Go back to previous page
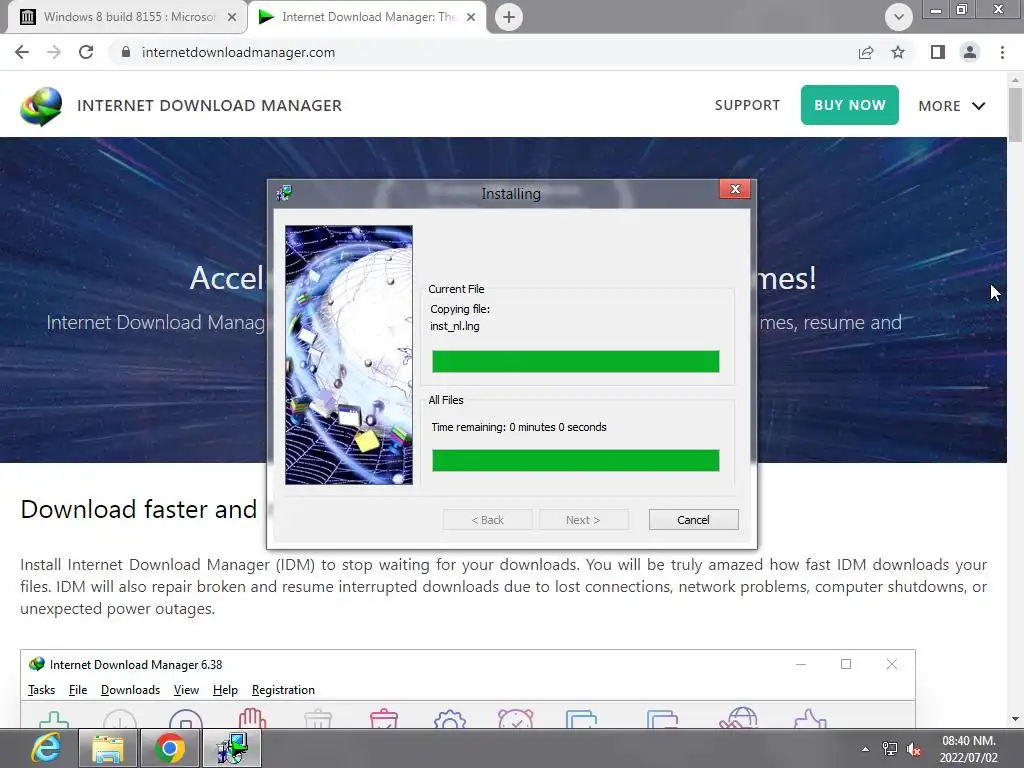This screenshot has width=1024, height=768. click(x=22, y=52)
